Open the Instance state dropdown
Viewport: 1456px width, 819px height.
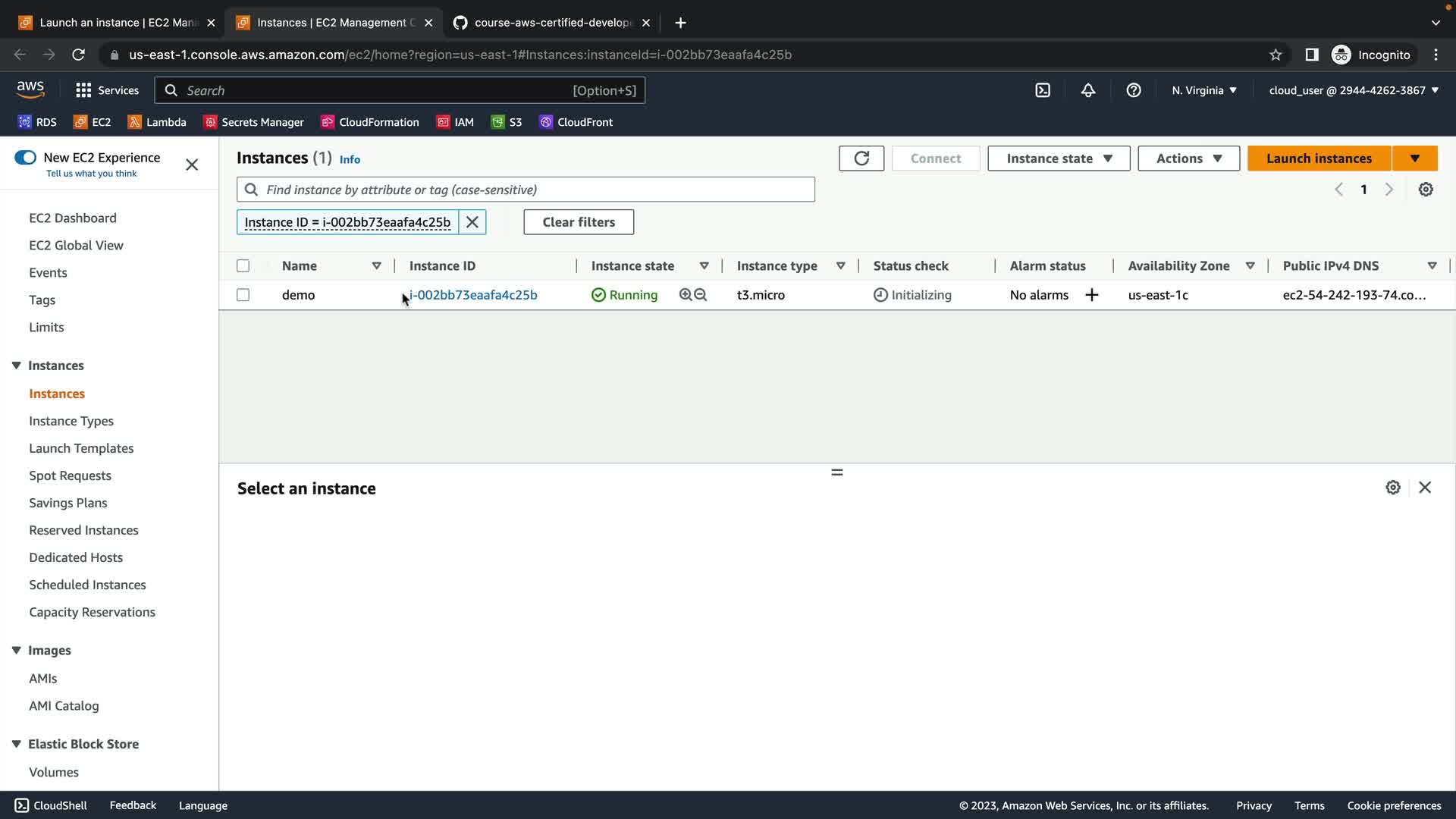tap(1059, 158)
